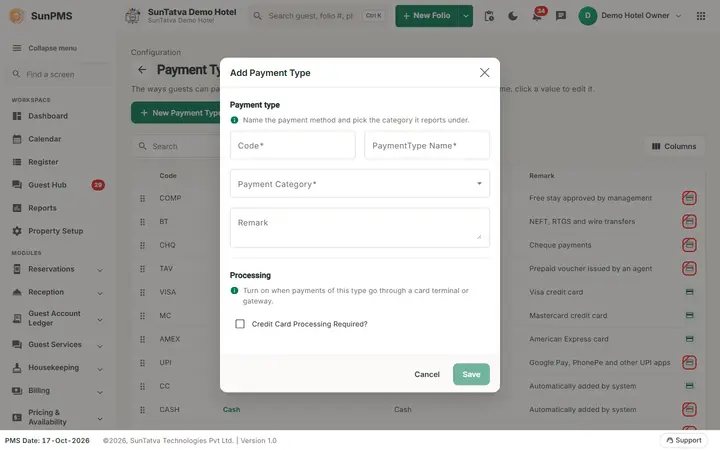
Task: Click the TAV row drag handle
Action: [x=142, y=269]
